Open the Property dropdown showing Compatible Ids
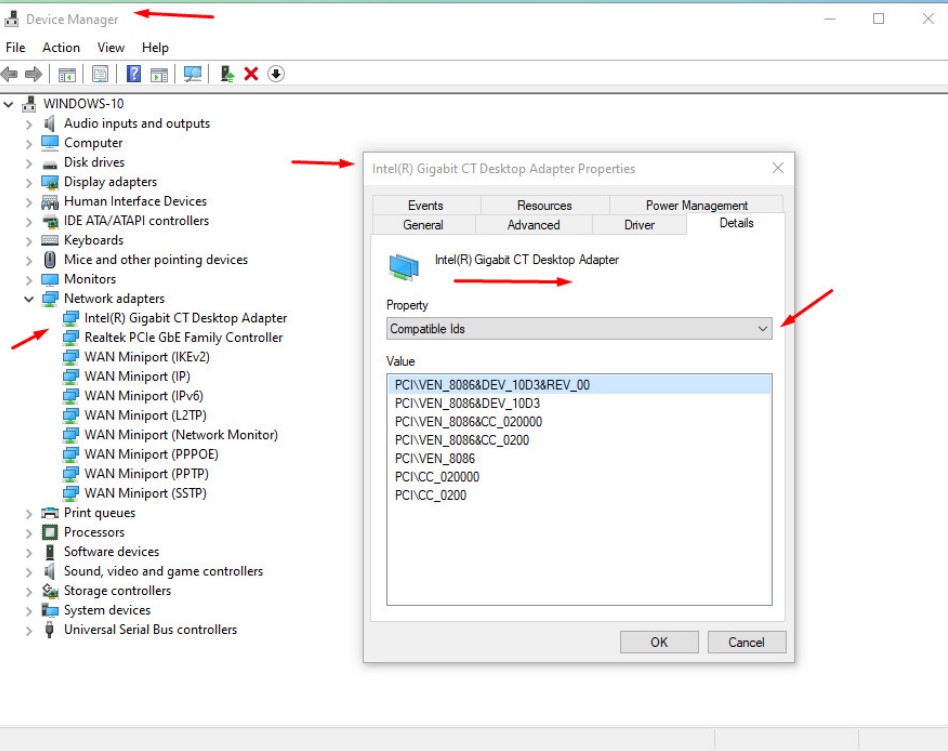Viewport: 948px width, 751px height. pos(579,328)
